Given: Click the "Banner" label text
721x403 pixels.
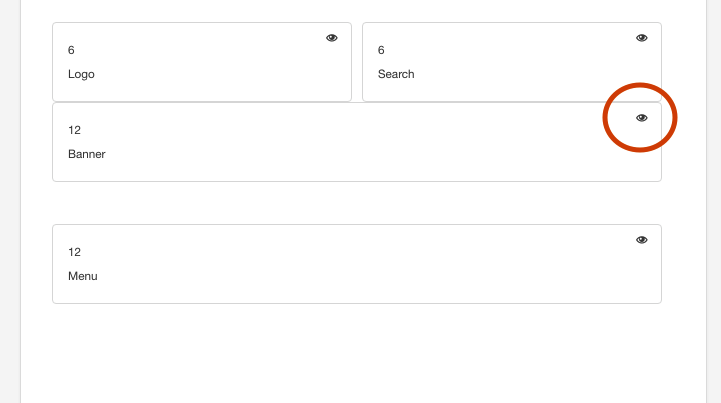Looking at the screenshot, I should (x=86, y=154).
